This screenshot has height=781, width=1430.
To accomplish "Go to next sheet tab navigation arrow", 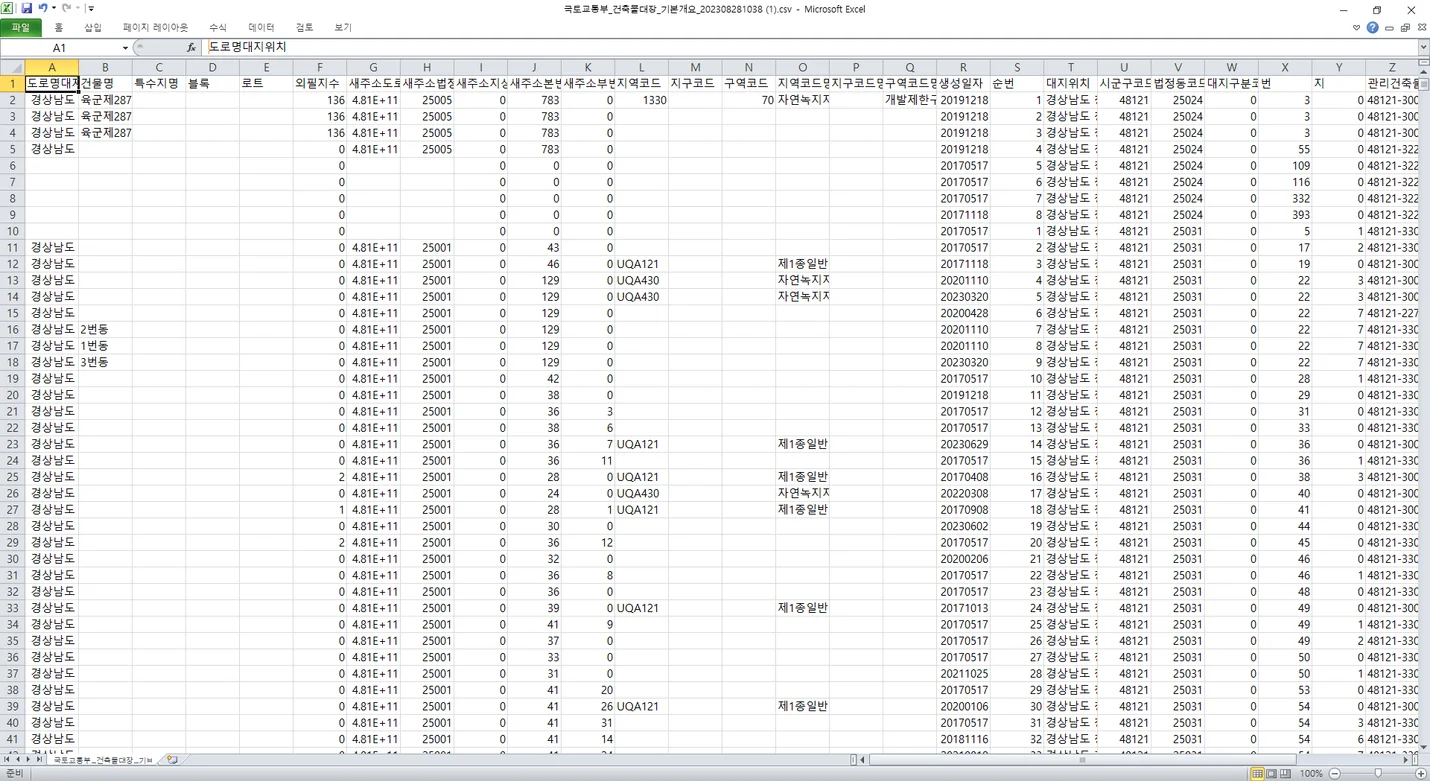I will (x=28, y=760).
